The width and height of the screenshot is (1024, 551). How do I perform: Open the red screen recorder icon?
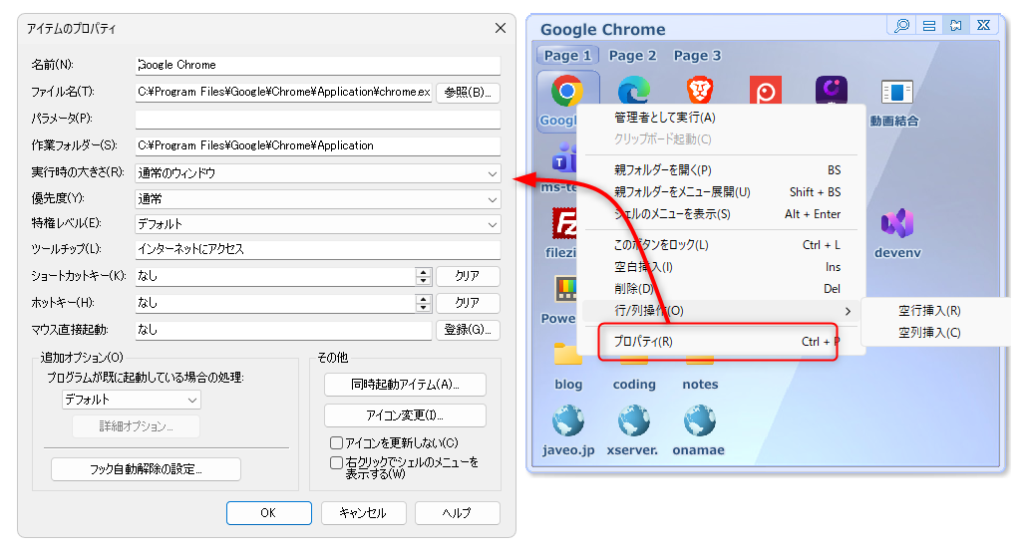coord(765,90)
